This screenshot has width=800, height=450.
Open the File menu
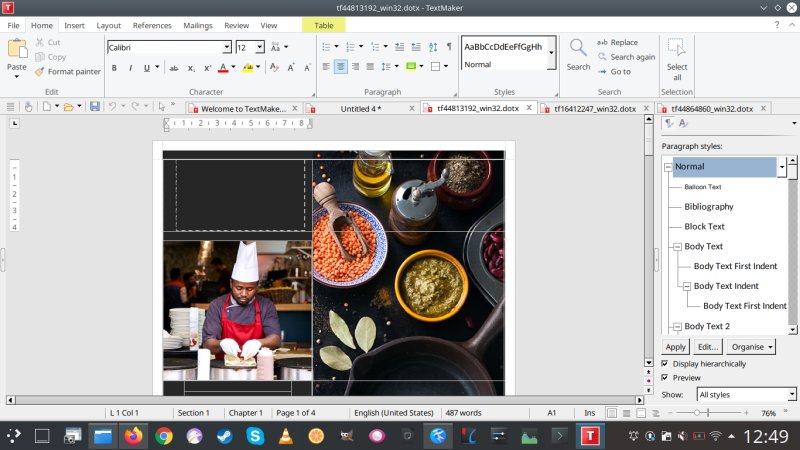(x=13, y=26)
